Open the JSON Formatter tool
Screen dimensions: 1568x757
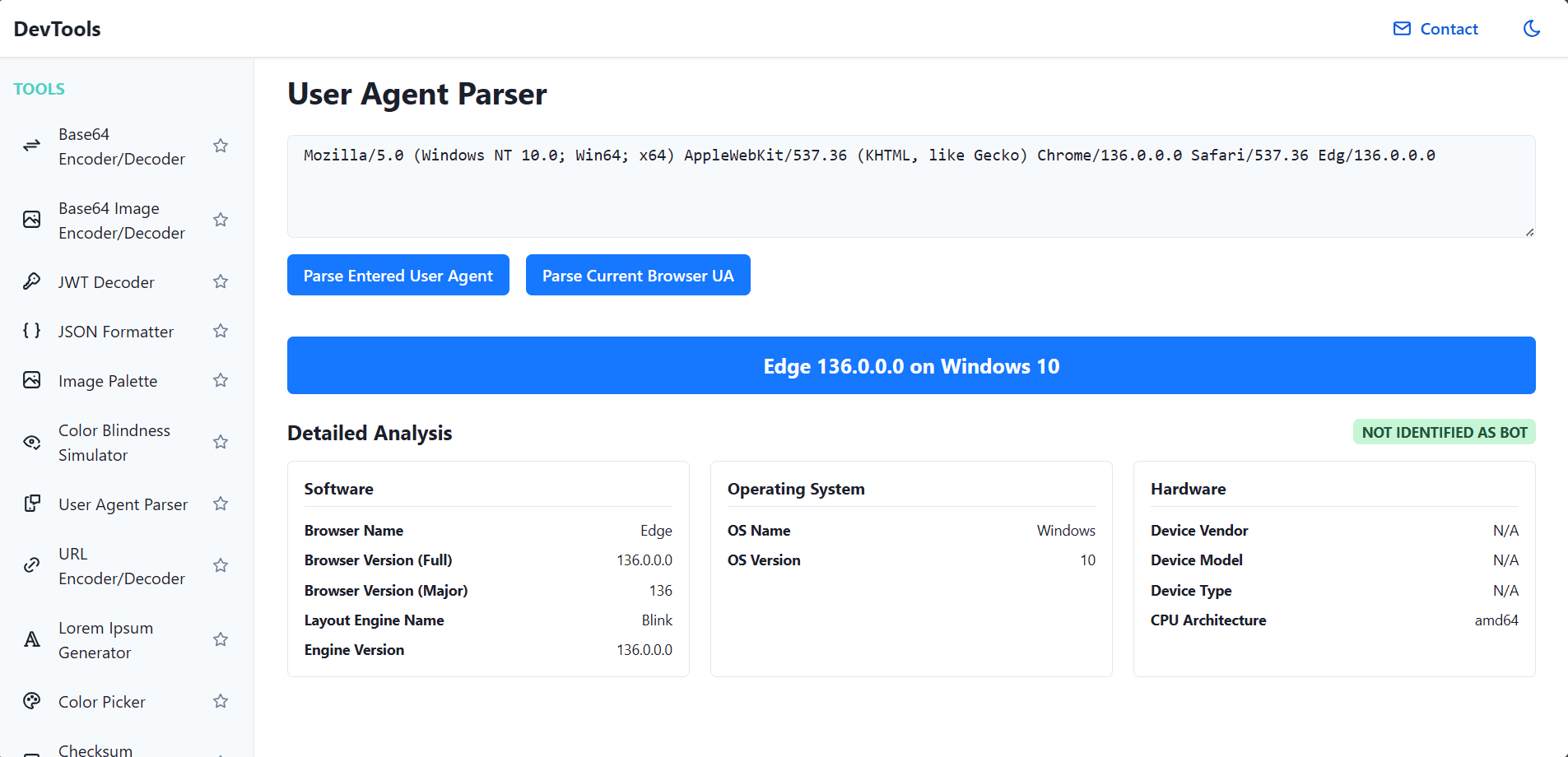(116, 332)
